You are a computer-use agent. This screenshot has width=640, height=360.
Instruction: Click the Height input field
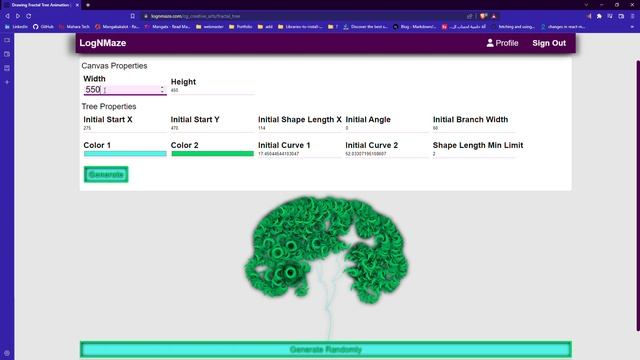point(212,90)
